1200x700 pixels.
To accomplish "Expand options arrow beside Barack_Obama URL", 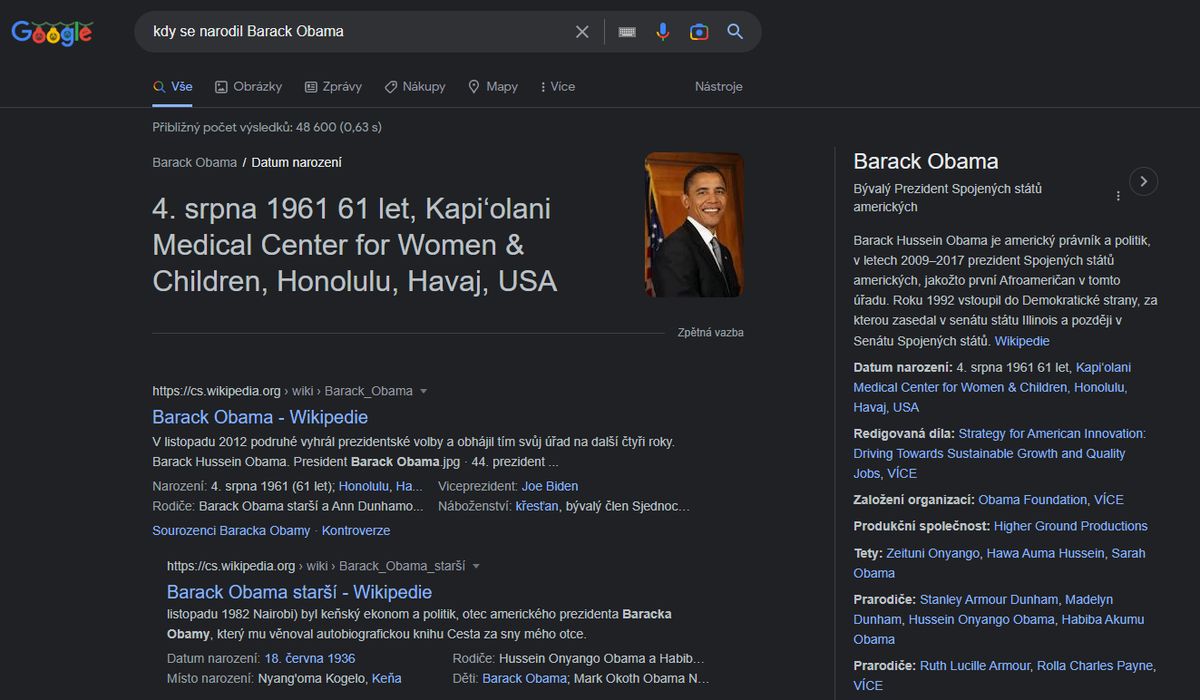I will (x=423, y=391).
